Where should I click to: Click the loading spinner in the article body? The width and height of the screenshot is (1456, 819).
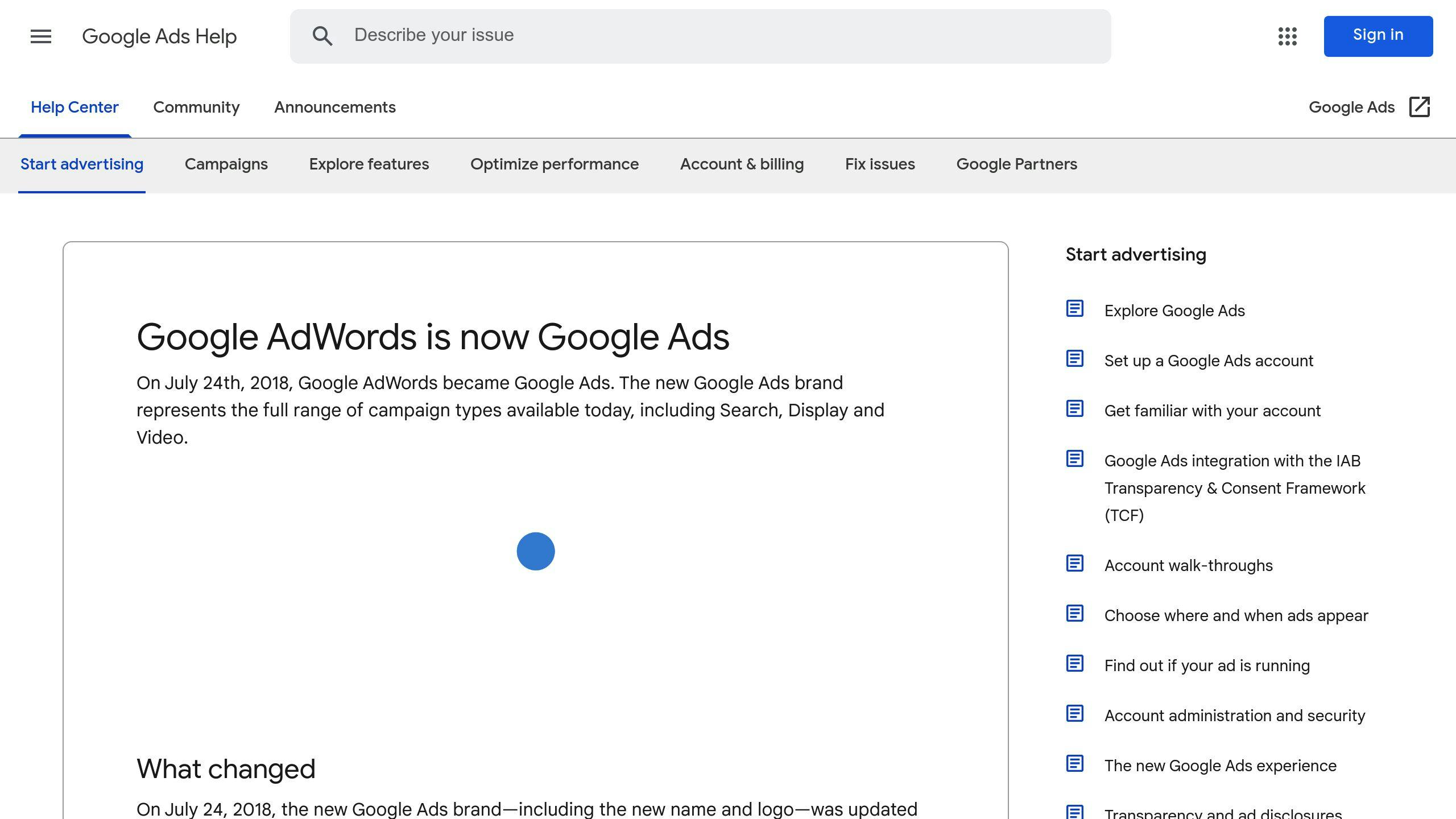(x=535, y=550)
